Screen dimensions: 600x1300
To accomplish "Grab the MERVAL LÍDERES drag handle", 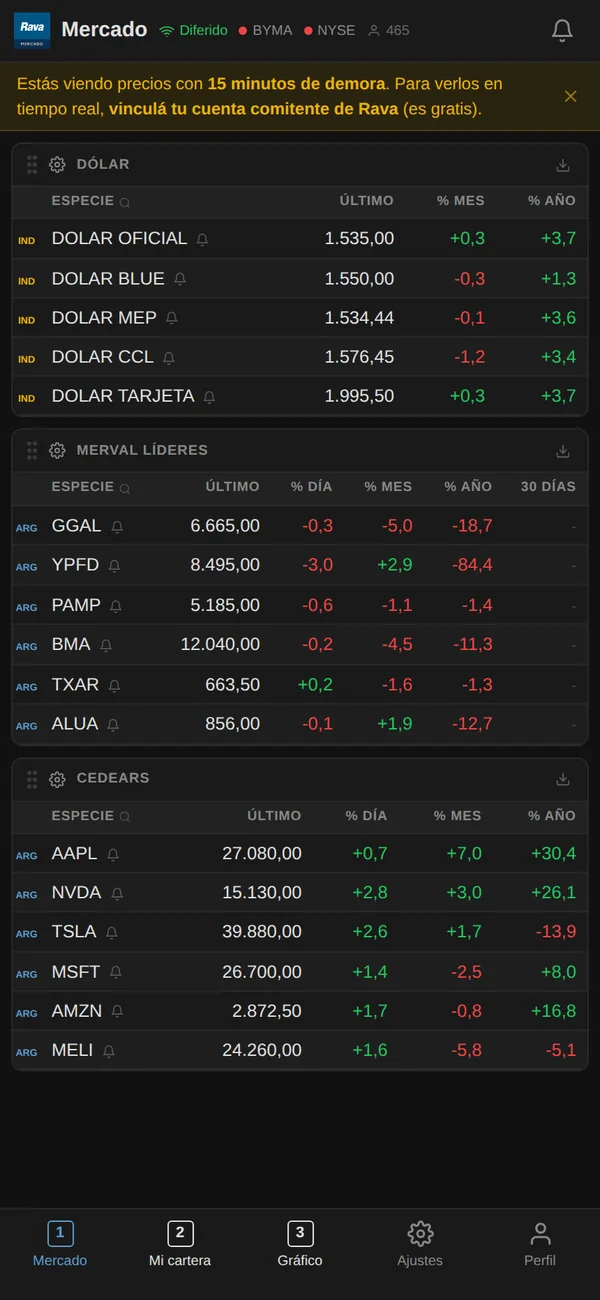I will (x=32, y=450).
